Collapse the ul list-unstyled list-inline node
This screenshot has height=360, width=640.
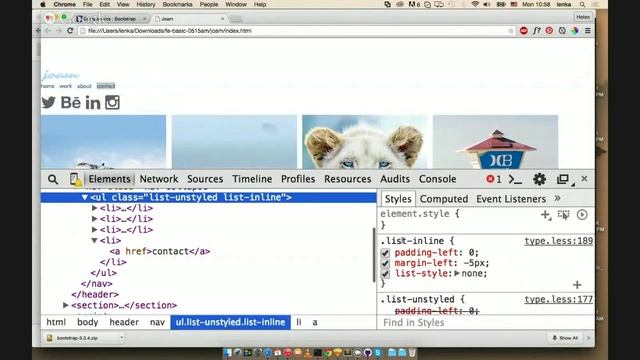point(84,198)
